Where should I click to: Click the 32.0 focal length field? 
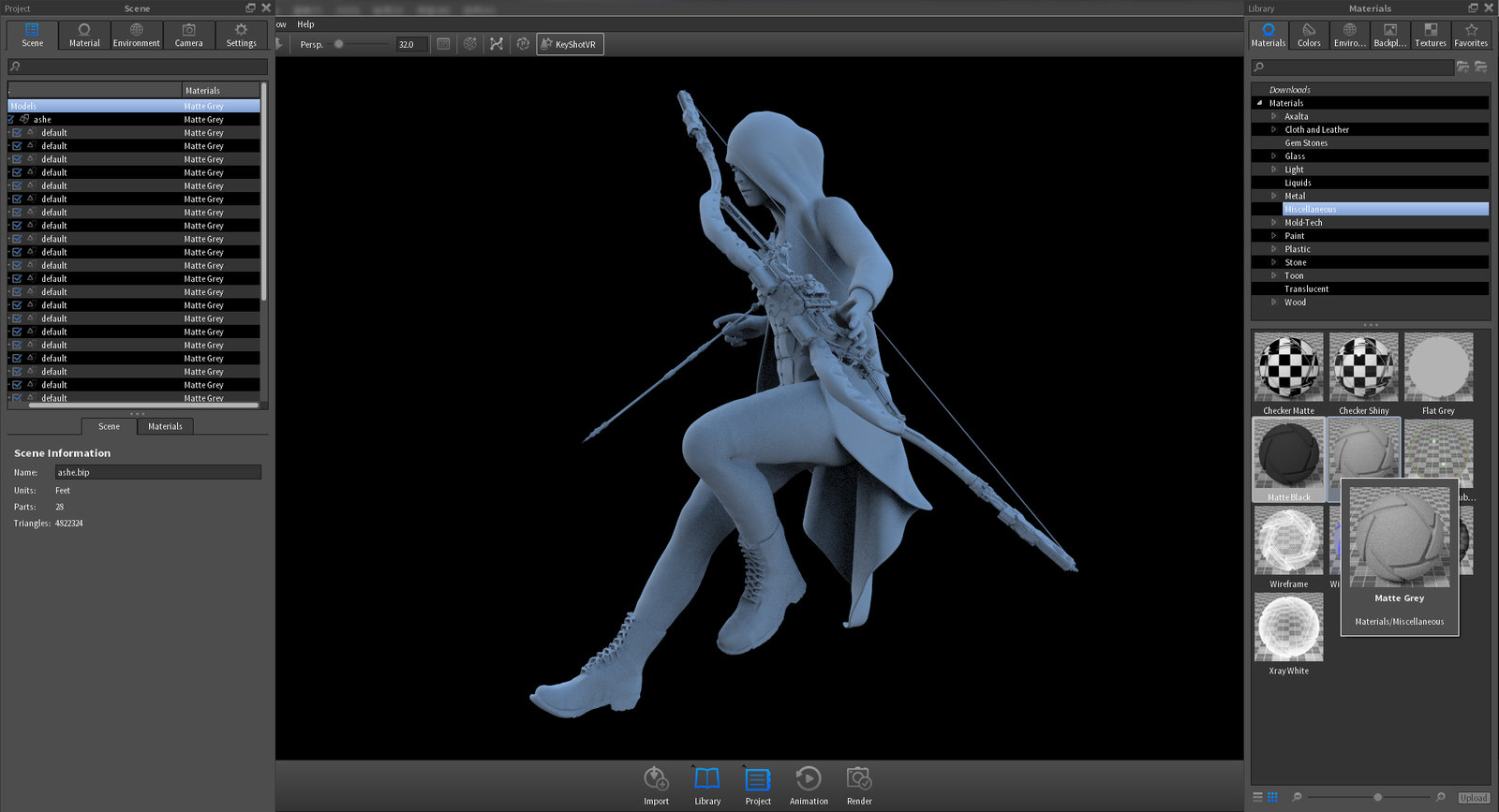[411, 44]
